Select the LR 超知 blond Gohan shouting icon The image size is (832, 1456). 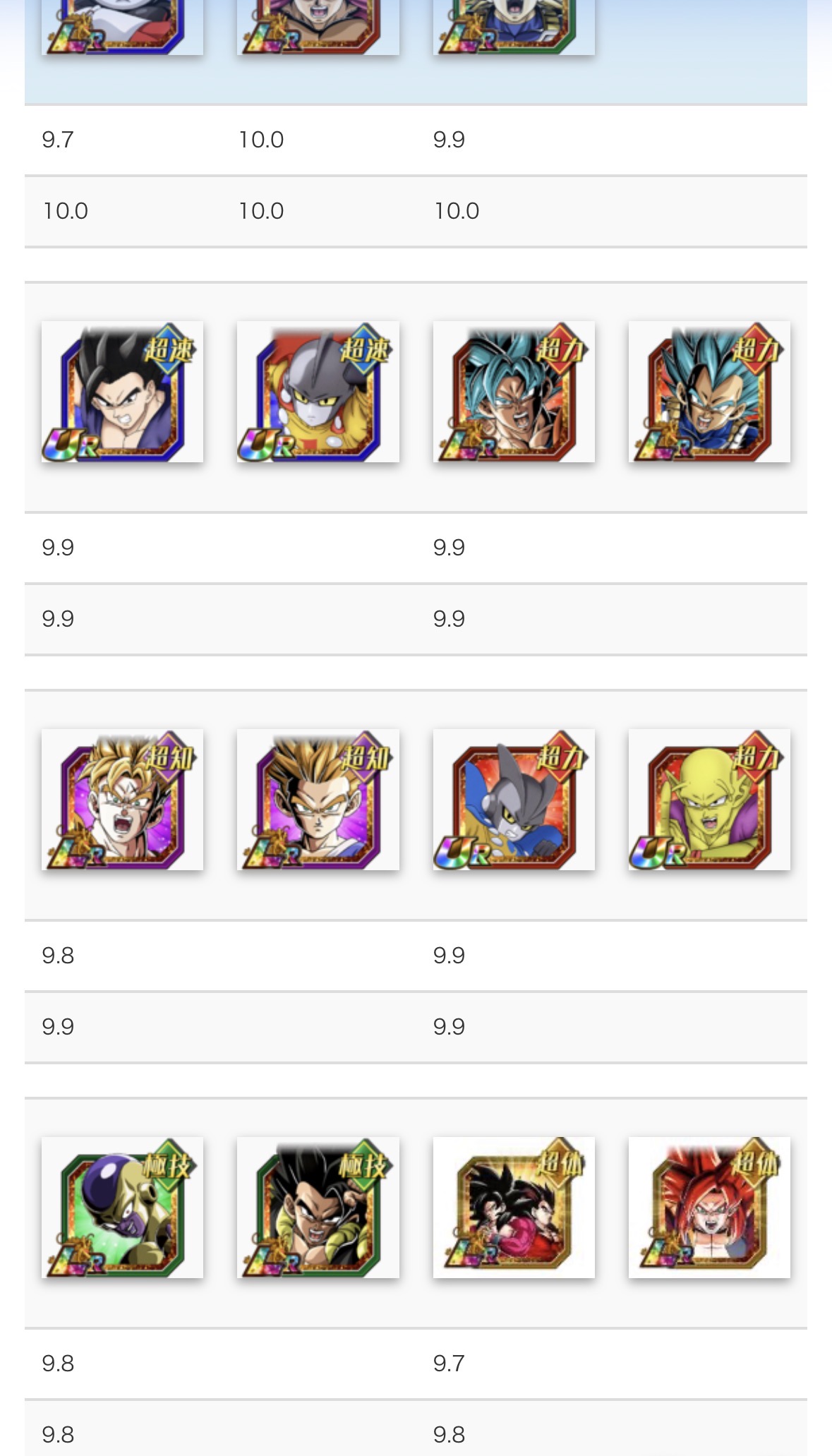point(122,800)
